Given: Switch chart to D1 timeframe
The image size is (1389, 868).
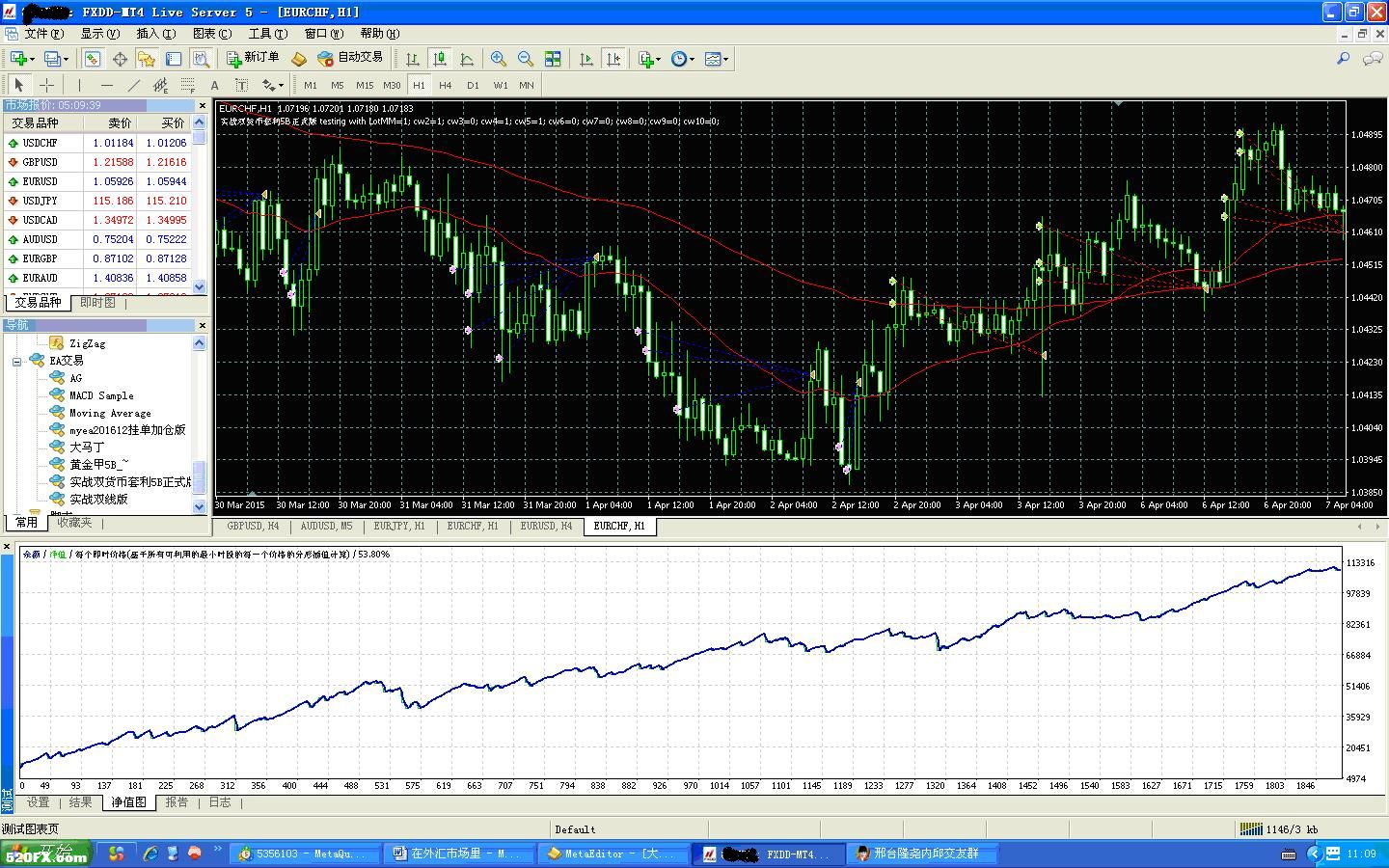Looking at the screenshot, I should click(x=473, y=85).
